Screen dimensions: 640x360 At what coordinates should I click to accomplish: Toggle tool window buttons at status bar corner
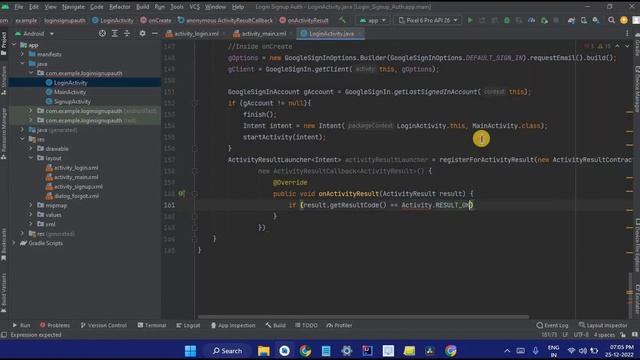point(4,335)
